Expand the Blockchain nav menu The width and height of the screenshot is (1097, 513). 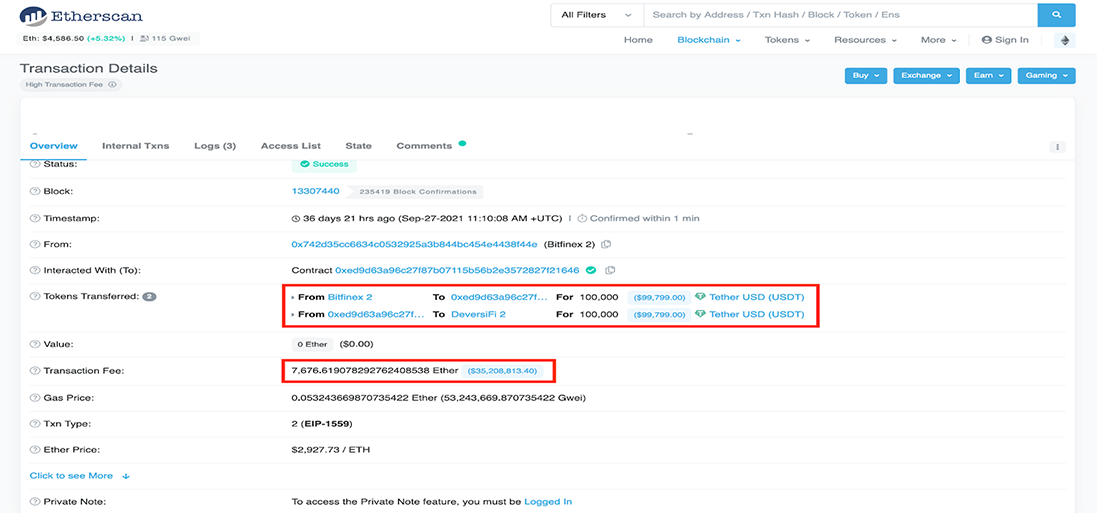coord(708,40)
